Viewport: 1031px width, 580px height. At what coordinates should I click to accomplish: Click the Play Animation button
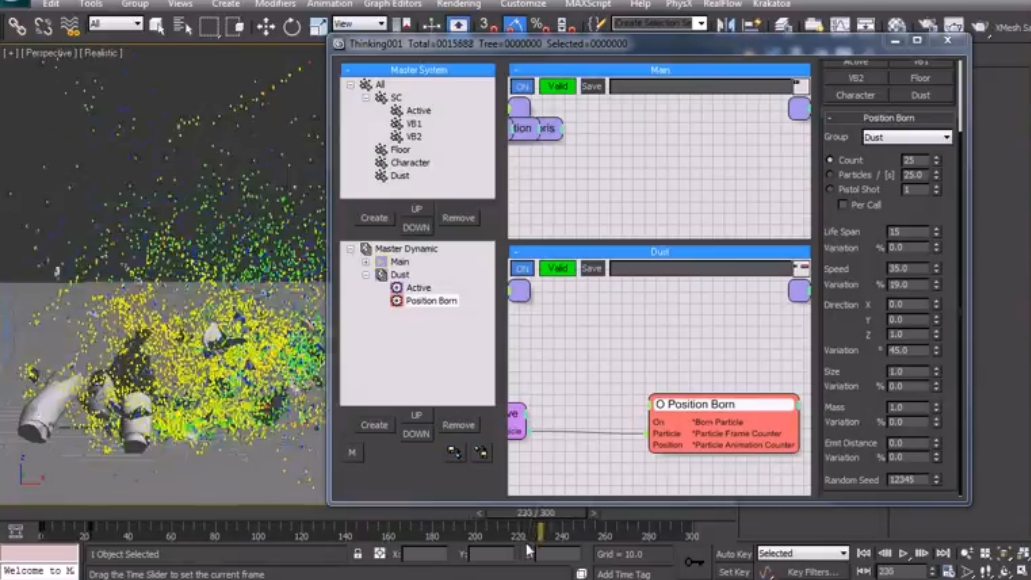point(903,554)
